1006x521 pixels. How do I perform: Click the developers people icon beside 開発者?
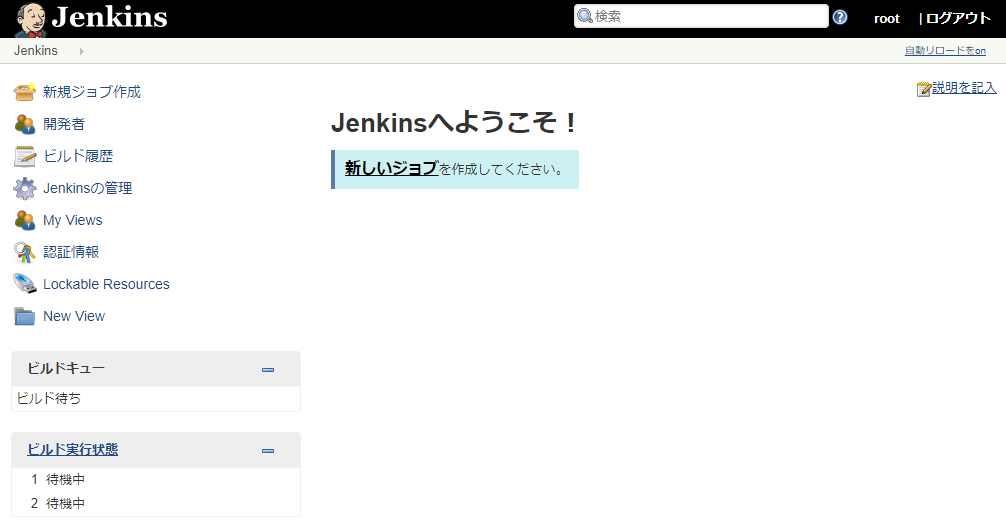click(x=24, y=124)
